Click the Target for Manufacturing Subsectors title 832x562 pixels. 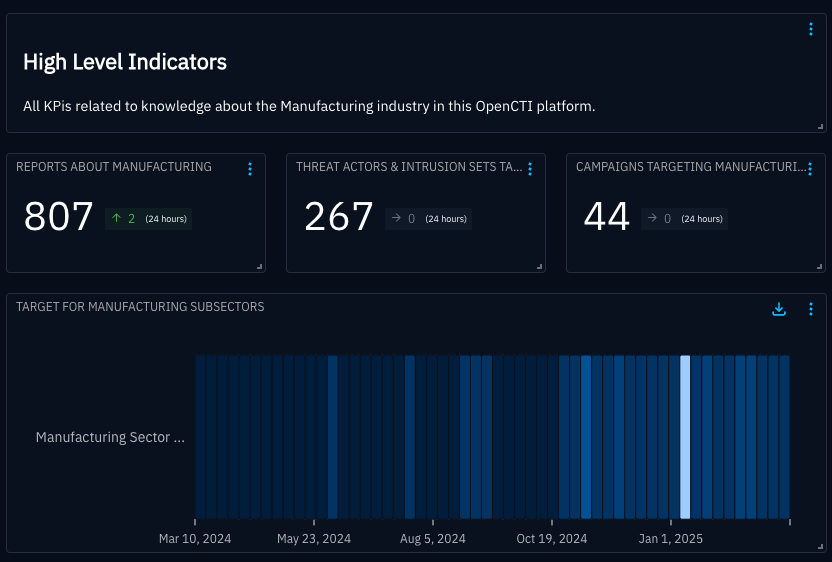point(140,307)
